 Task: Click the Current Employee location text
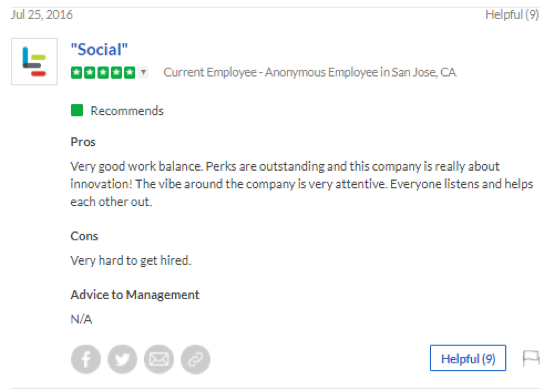point(310,72)
